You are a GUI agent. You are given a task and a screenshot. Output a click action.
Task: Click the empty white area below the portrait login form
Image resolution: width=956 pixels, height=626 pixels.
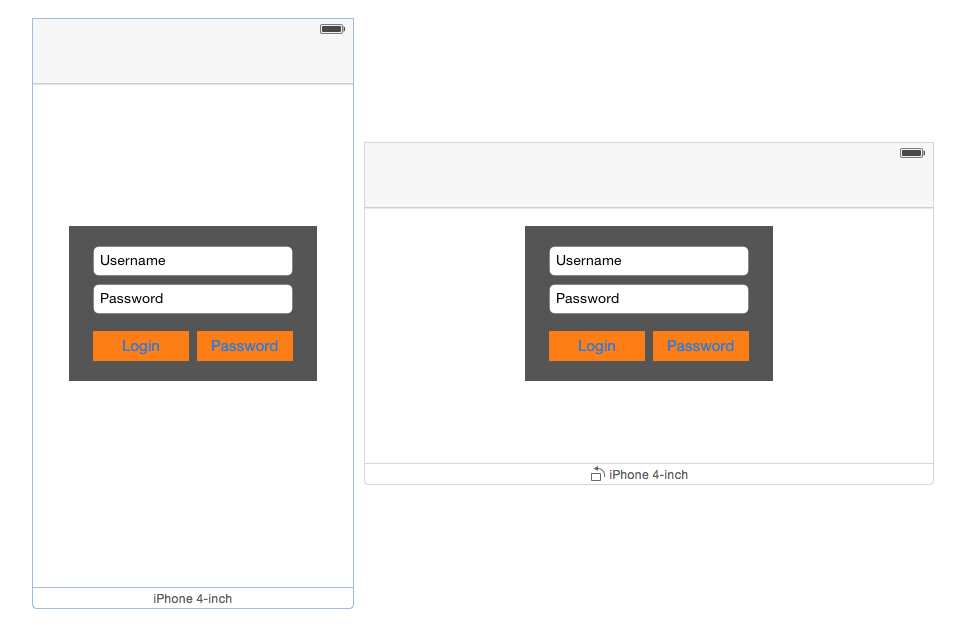[x=193, y=480]
